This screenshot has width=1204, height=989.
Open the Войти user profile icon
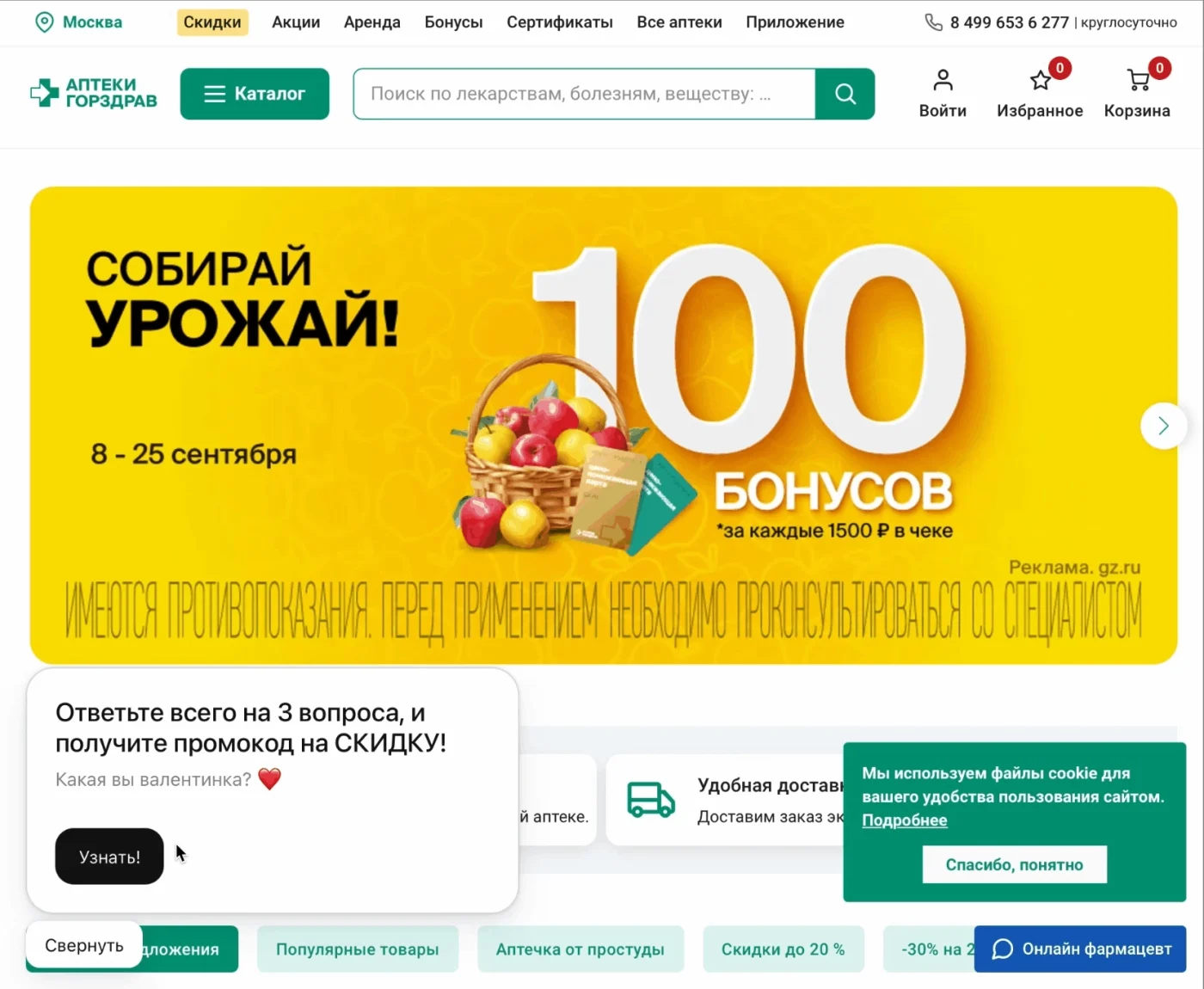[943, 80]
